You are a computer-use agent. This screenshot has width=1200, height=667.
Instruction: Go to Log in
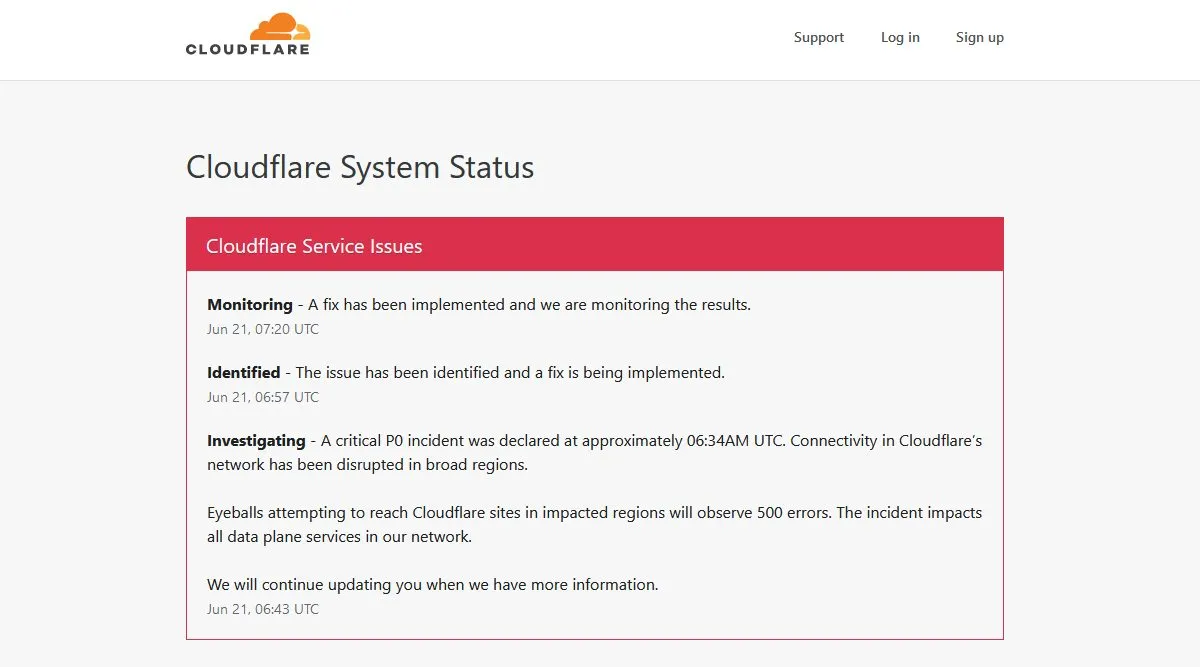click(x=900, y=38)
